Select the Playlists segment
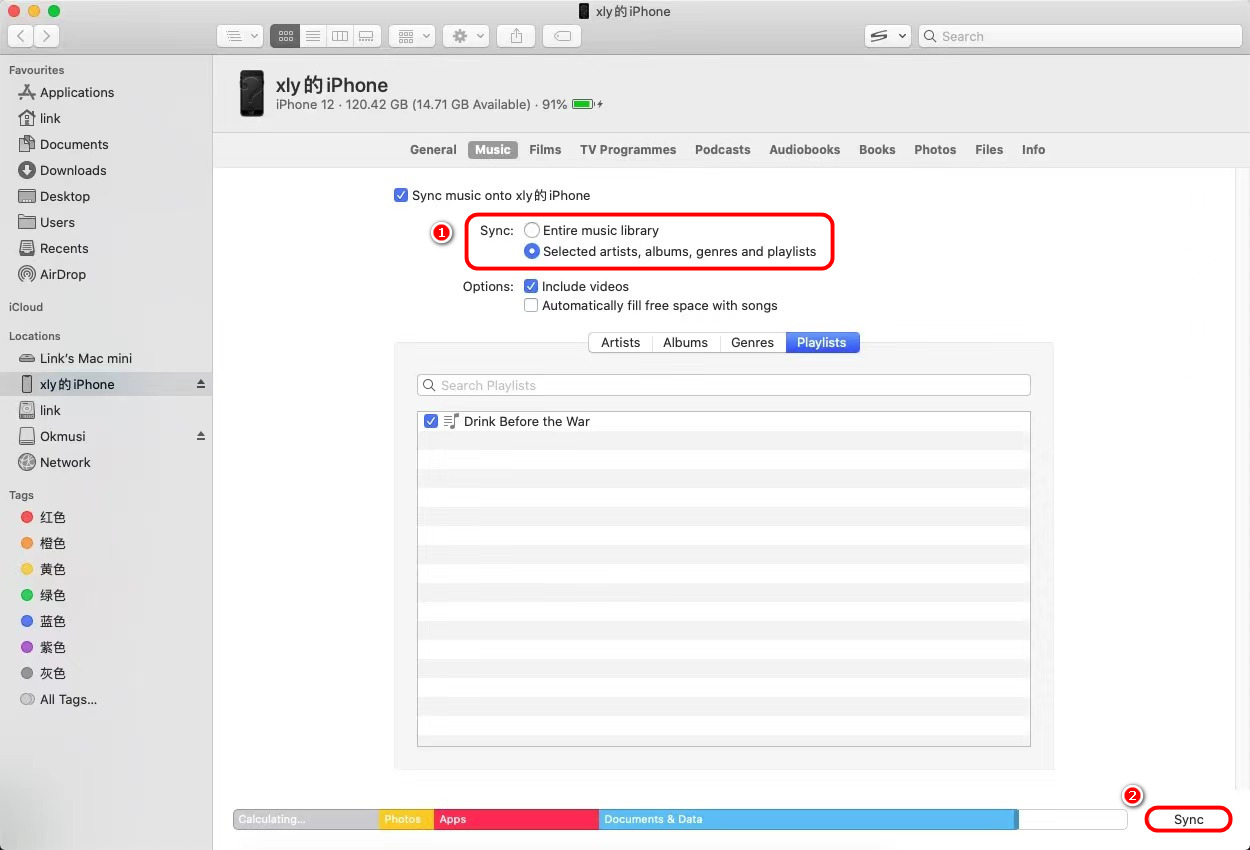Screen dimensions: 1250x850 coord(822,342)
